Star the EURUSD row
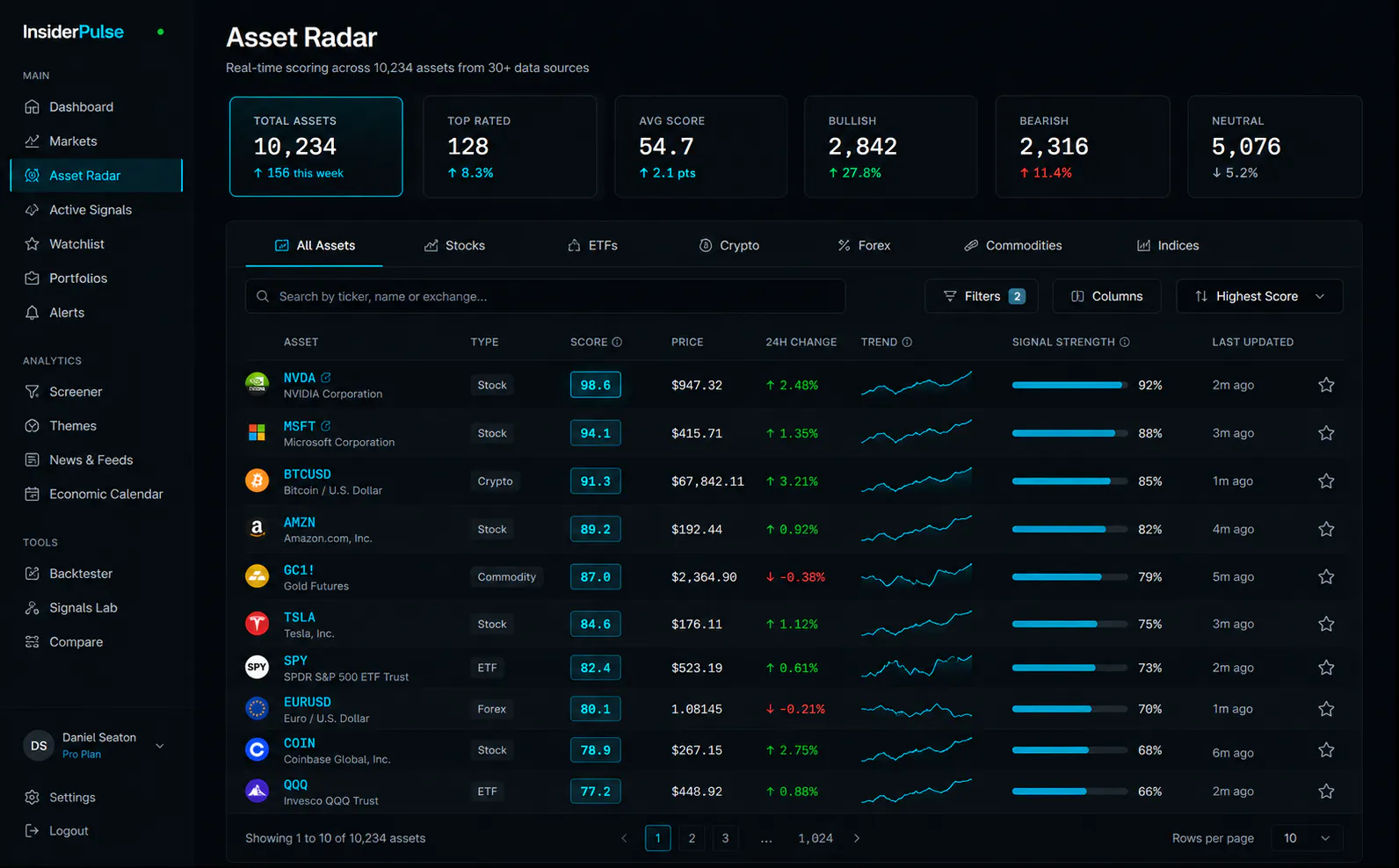 [x=1326, y=709]
